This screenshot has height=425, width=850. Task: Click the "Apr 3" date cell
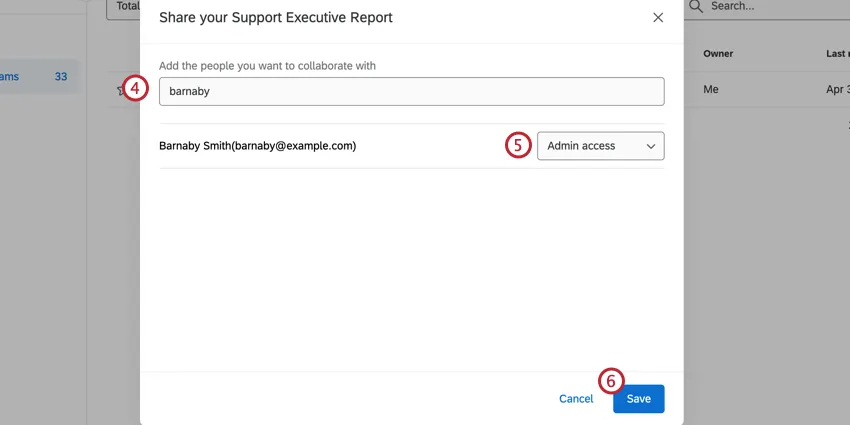tap(836, 89)
